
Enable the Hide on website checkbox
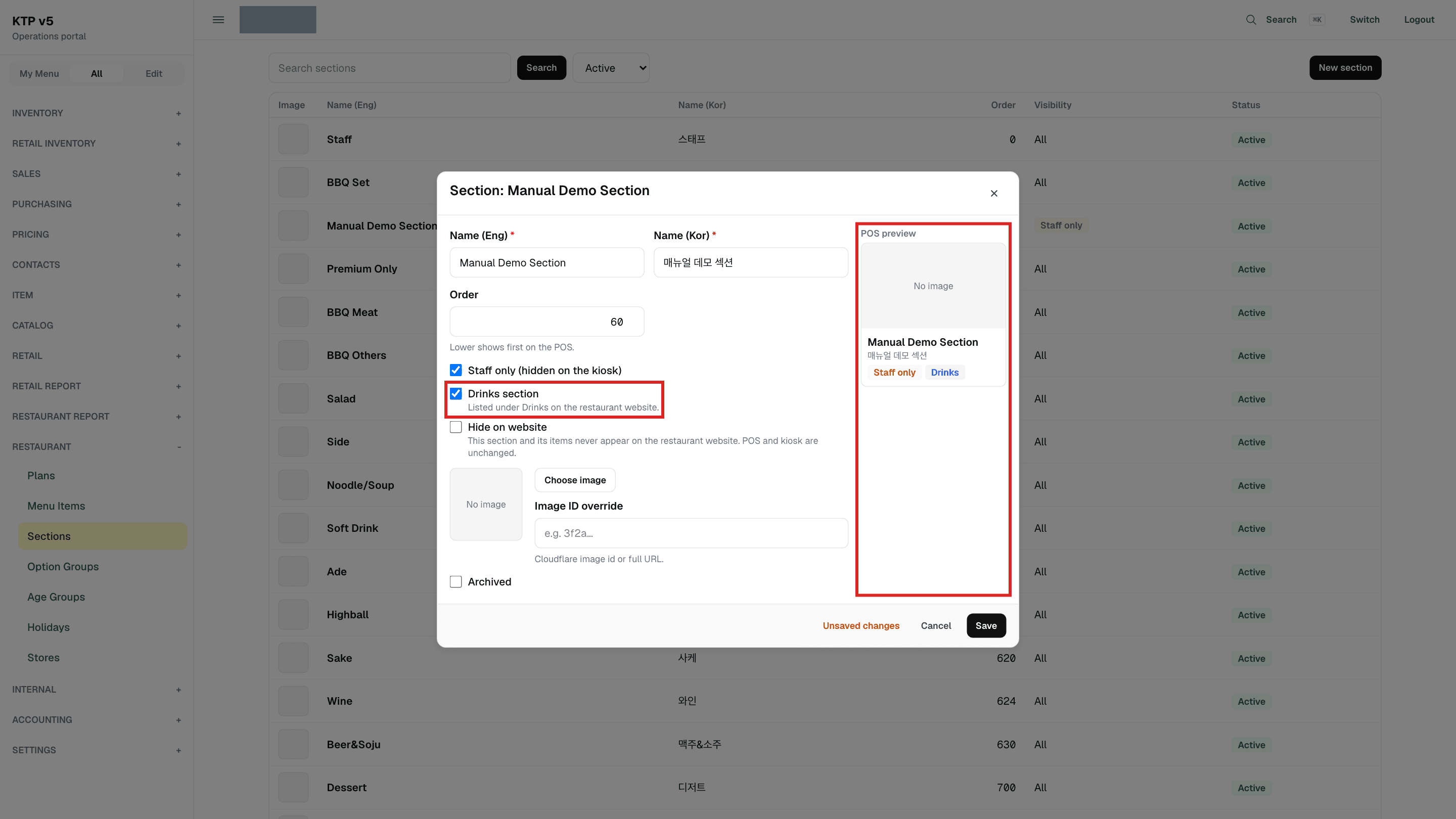coord(456,427)
